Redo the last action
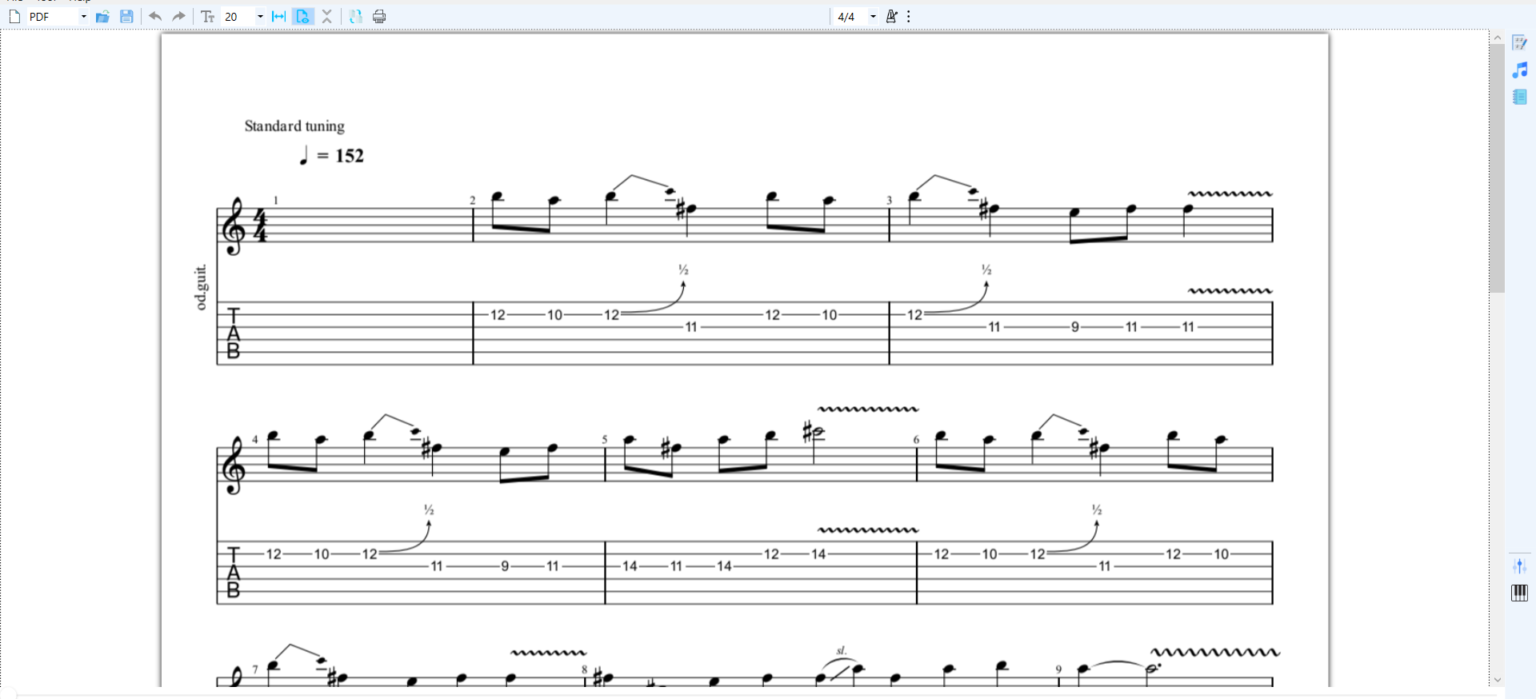1536x699 pixels. [x=178, y=16]
